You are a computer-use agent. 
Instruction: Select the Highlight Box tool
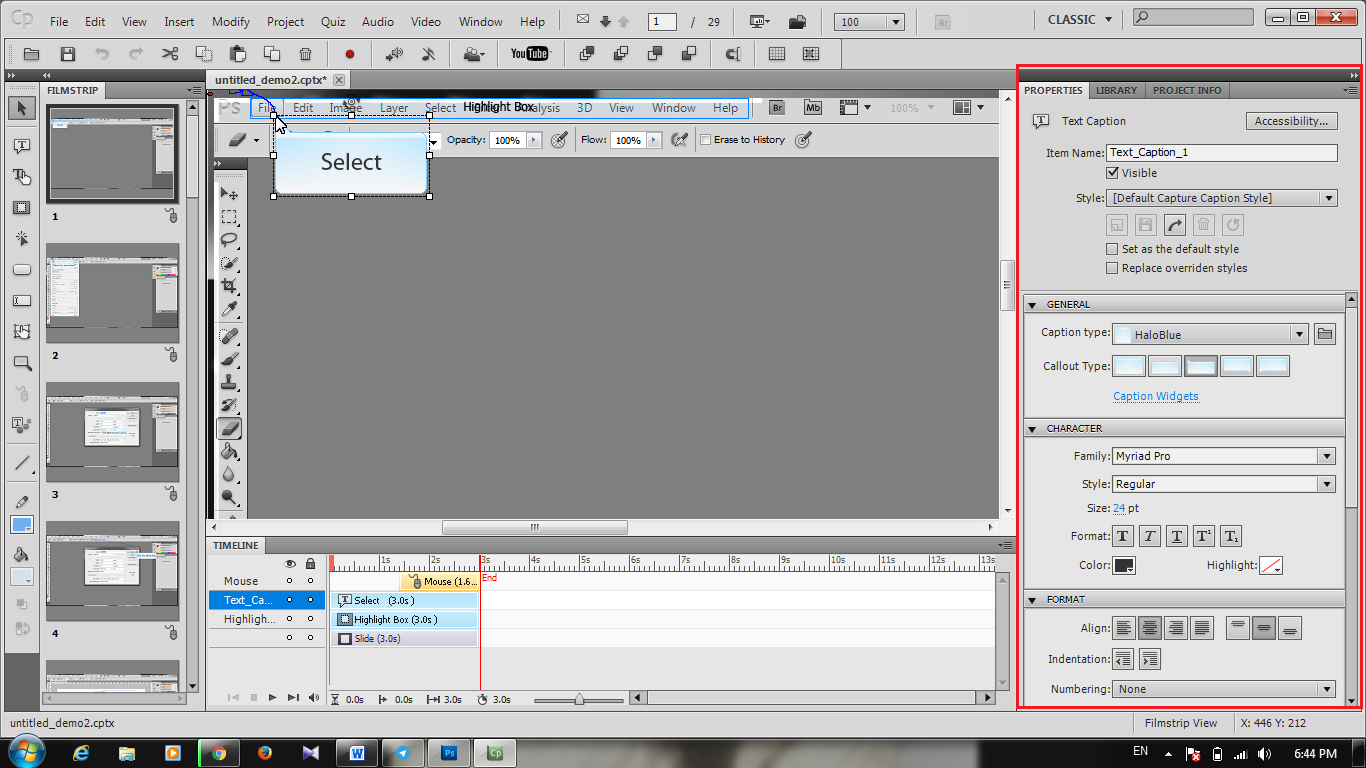click(x=21, y=208)
